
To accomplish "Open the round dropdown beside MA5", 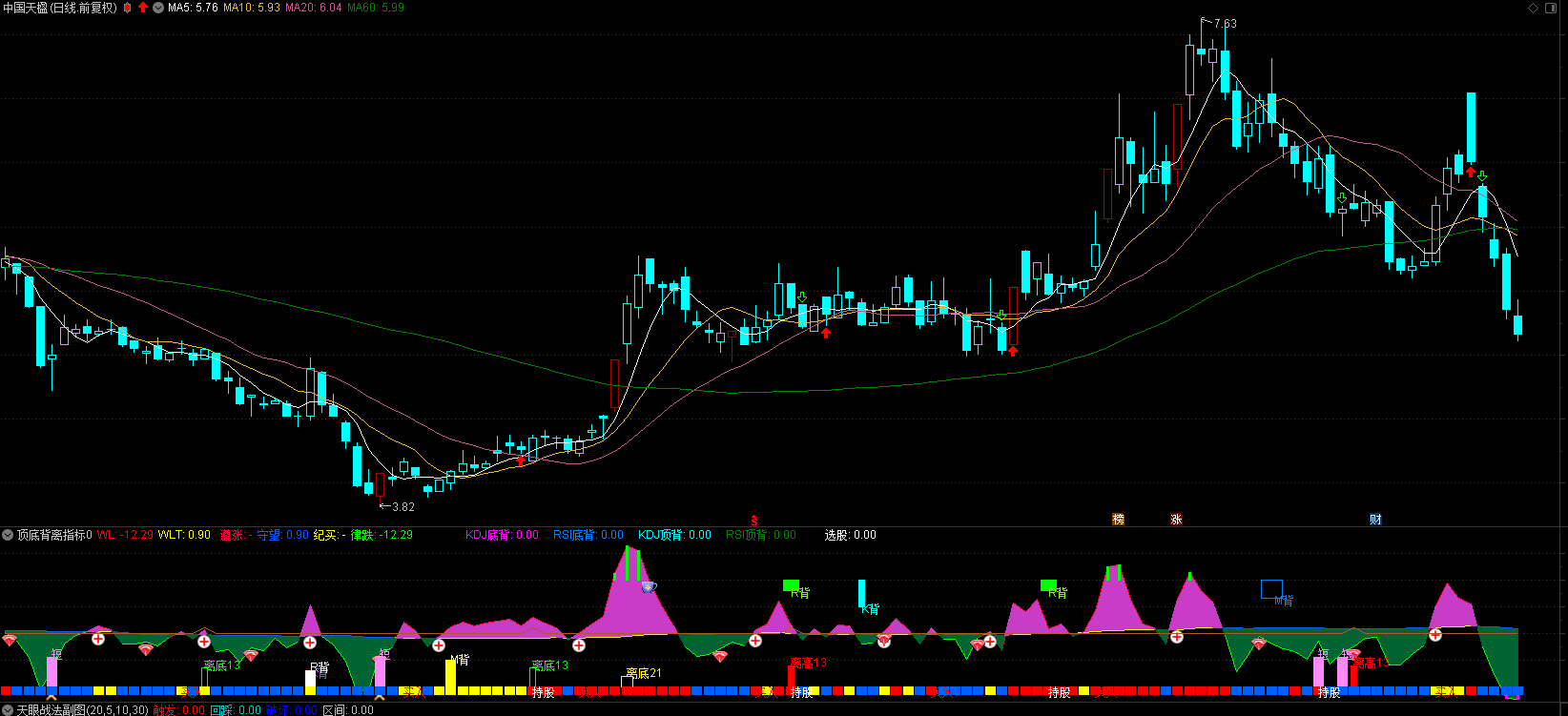I will pos(158,8).
